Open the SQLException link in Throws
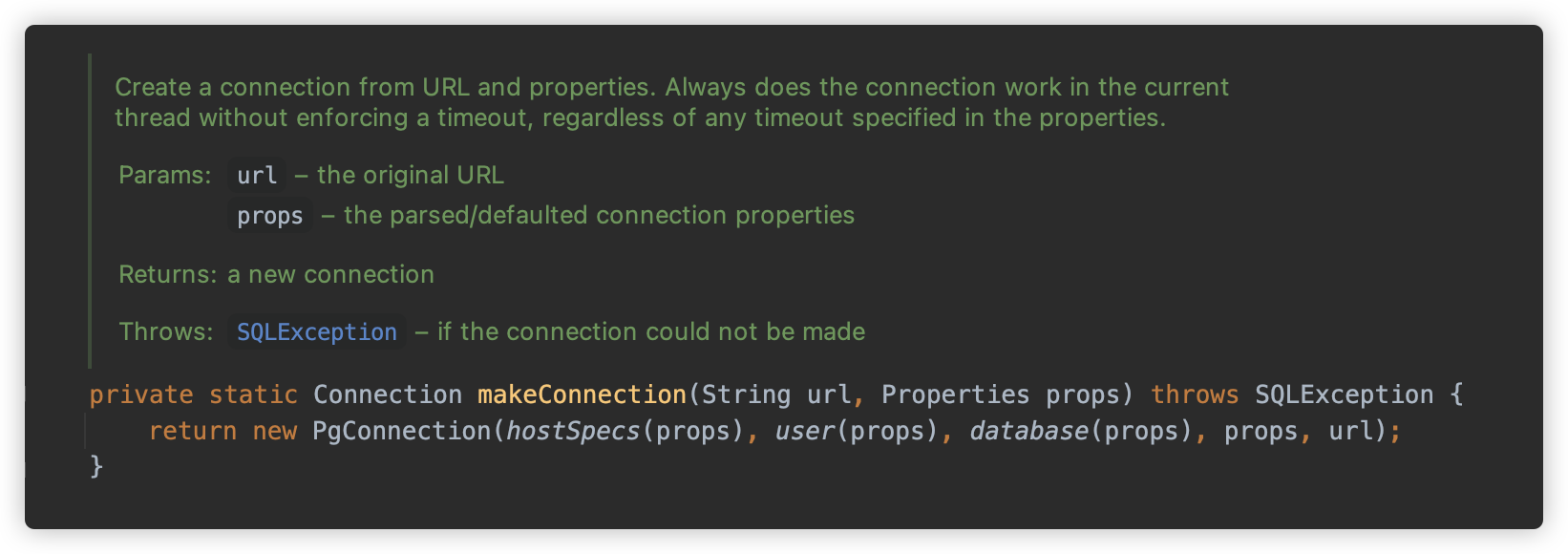The width and height of the screenshot is (1568, 554). [x=317, y=332]
